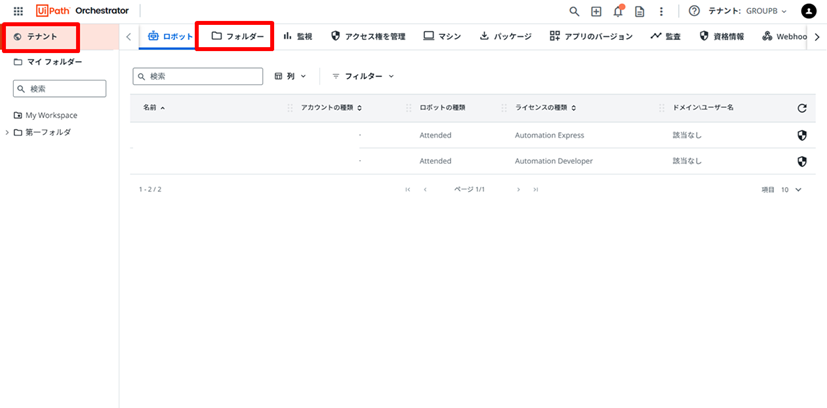827x408 pixels.
Task: Open the app launcher grid icon
Action: [18, 11]
